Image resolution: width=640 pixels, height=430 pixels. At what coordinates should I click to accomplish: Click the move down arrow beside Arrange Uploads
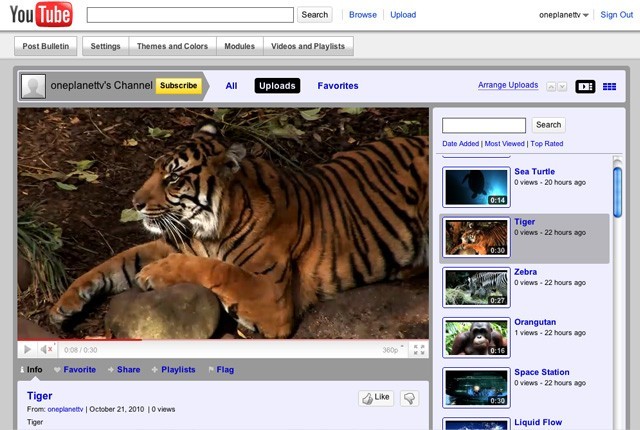point(562,86)
